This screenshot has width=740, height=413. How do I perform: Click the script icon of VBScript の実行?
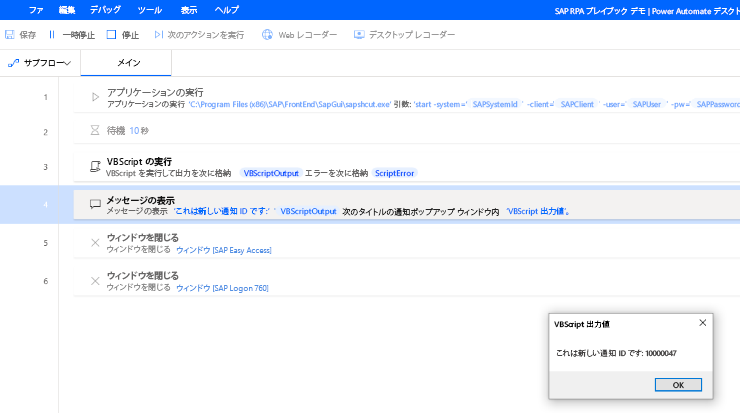coord(95,166)
